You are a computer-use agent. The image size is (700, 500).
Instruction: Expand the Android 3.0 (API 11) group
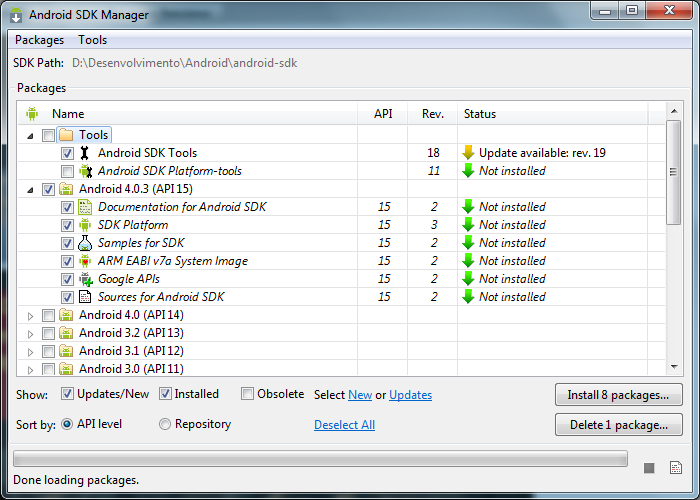pos(30,370)
